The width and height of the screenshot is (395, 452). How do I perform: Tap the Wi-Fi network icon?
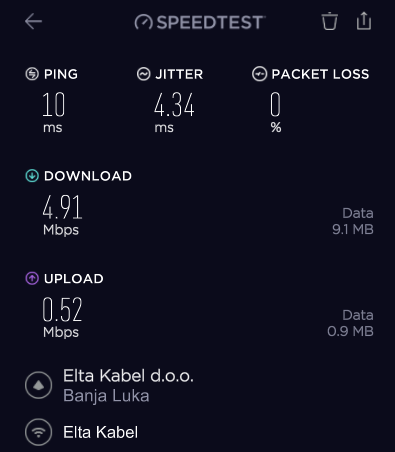(39, 432)
